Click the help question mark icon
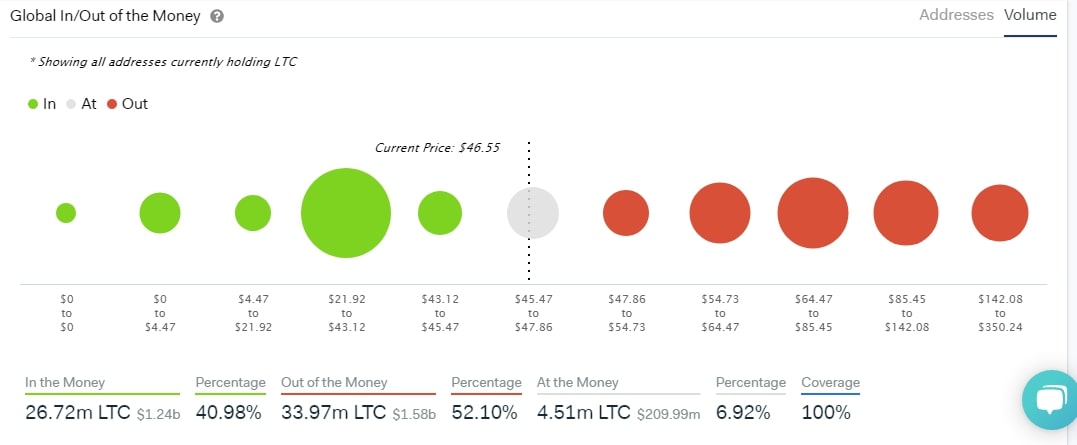Screen dimensions: 1077x445 point(218,16)
